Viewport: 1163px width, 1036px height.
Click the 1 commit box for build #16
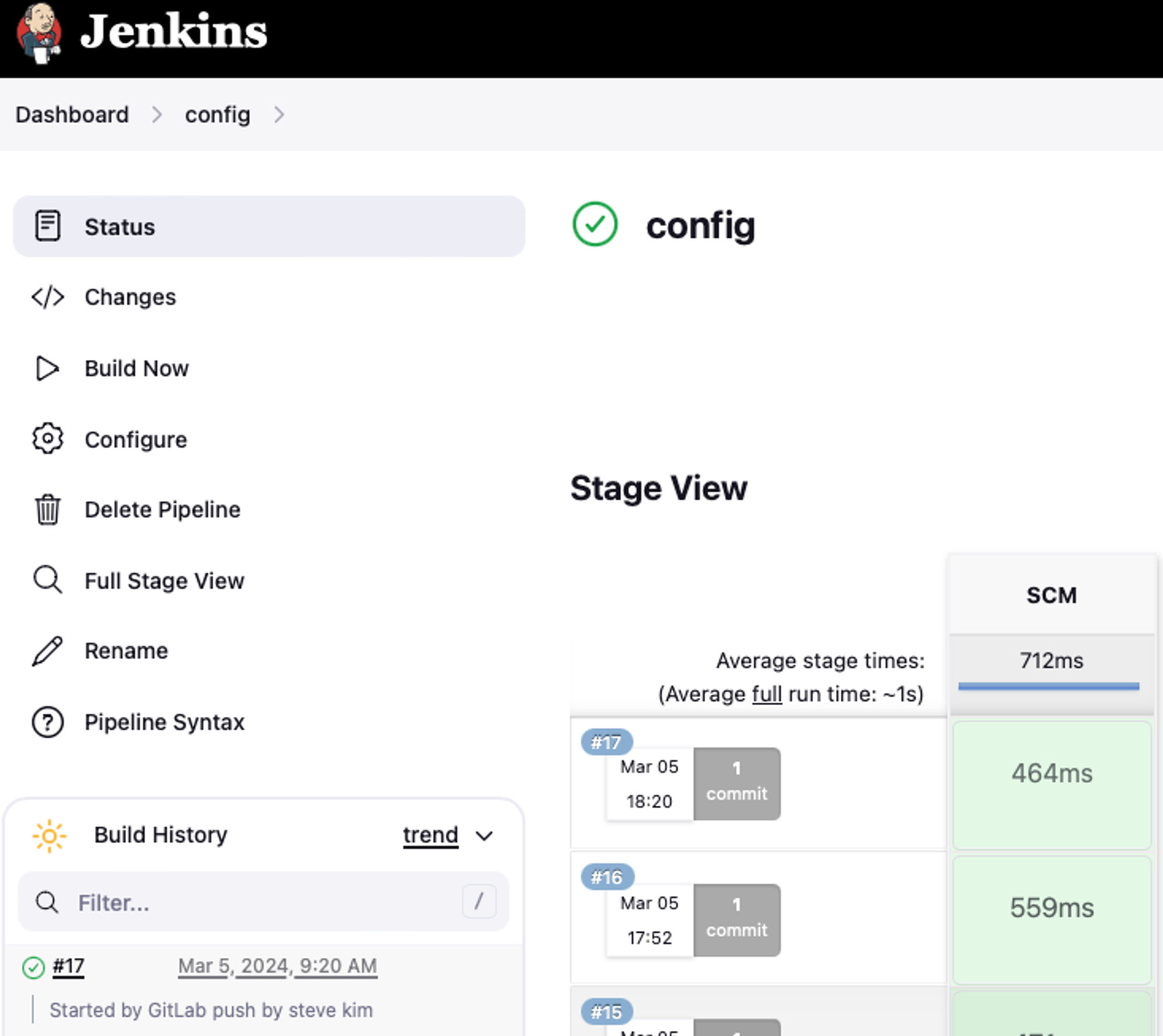click(x=737, y=919)
